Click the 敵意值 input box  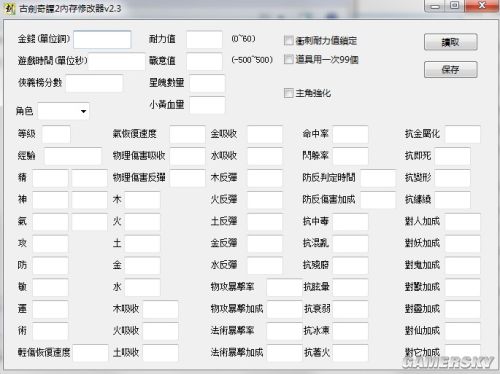(x=204, y=61)
